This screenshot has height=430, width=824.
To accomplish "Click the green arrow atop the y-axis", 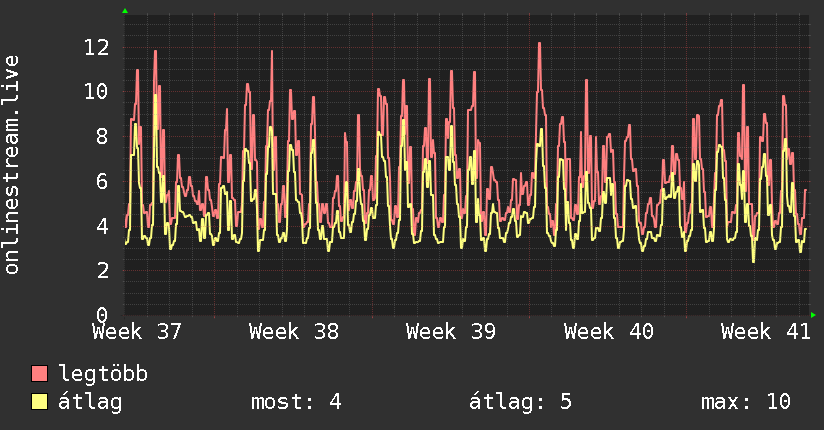I will pos(125,11).
